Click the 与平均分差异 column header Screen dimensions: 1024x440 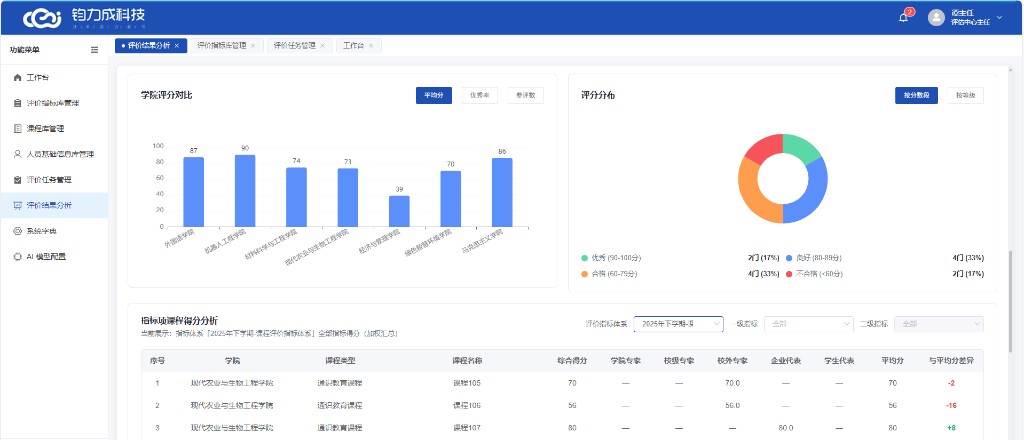[952, 360]
